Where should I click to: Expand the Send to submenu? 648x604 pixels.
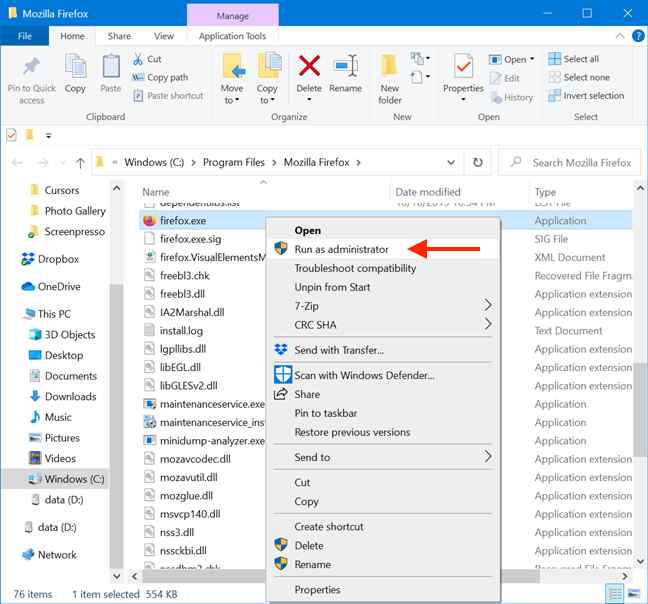pyautogui.click(x=488, y=457)
